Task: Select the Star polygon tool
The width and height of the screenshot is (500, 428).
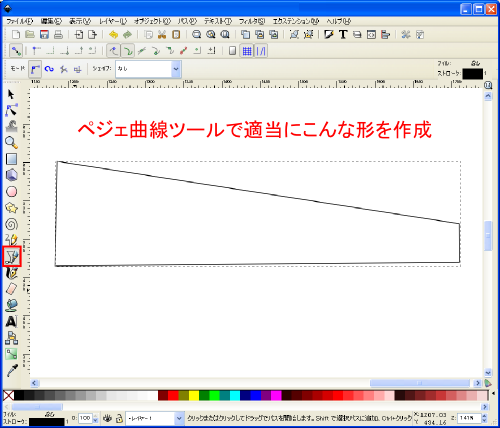Action: (11, 208)
